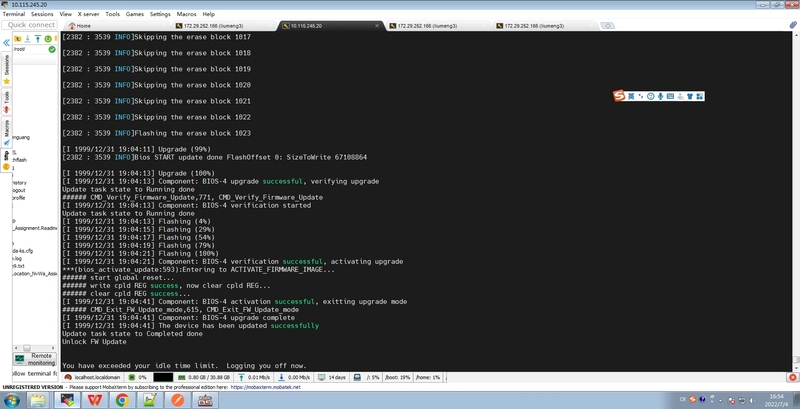Image resolution: width=800 pixels, height=409 pixels.
Task: Click the yellow parent folder icon in SFTP toolbar
Action: click(17, 39)
